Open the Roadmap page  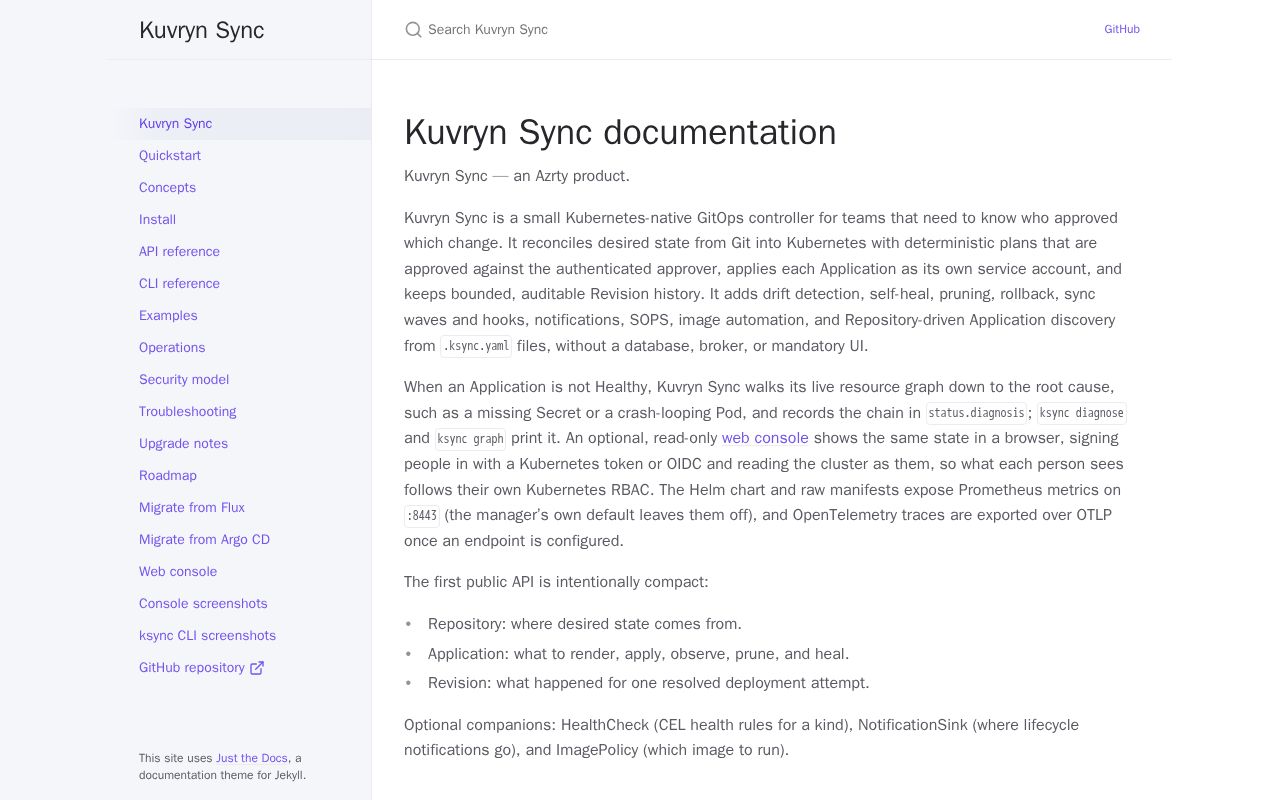(x=168, y=476)
